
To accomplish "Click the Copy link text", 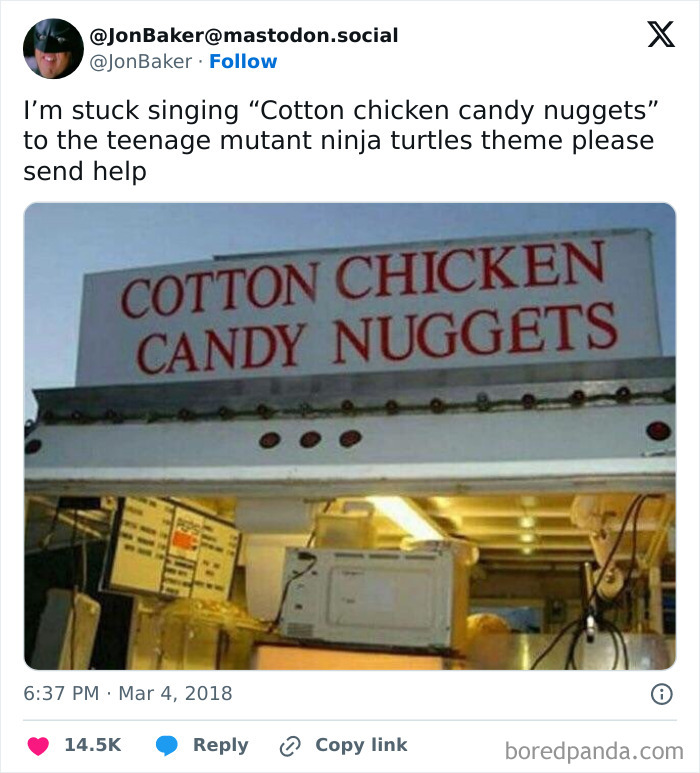I will [x=361, y=745].
